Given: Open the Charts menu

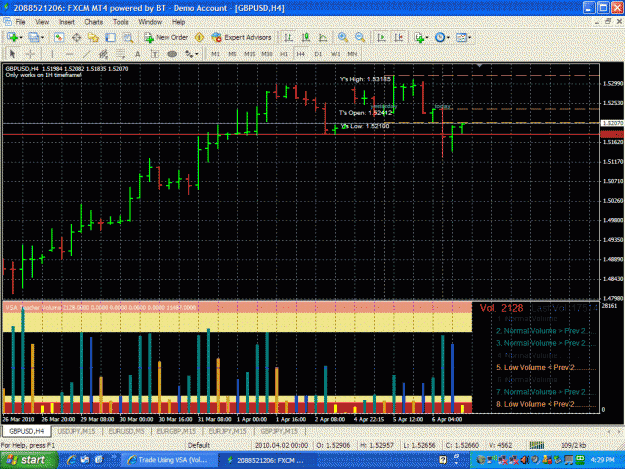Looking at the screenshot, I should (x=94, y=22).
